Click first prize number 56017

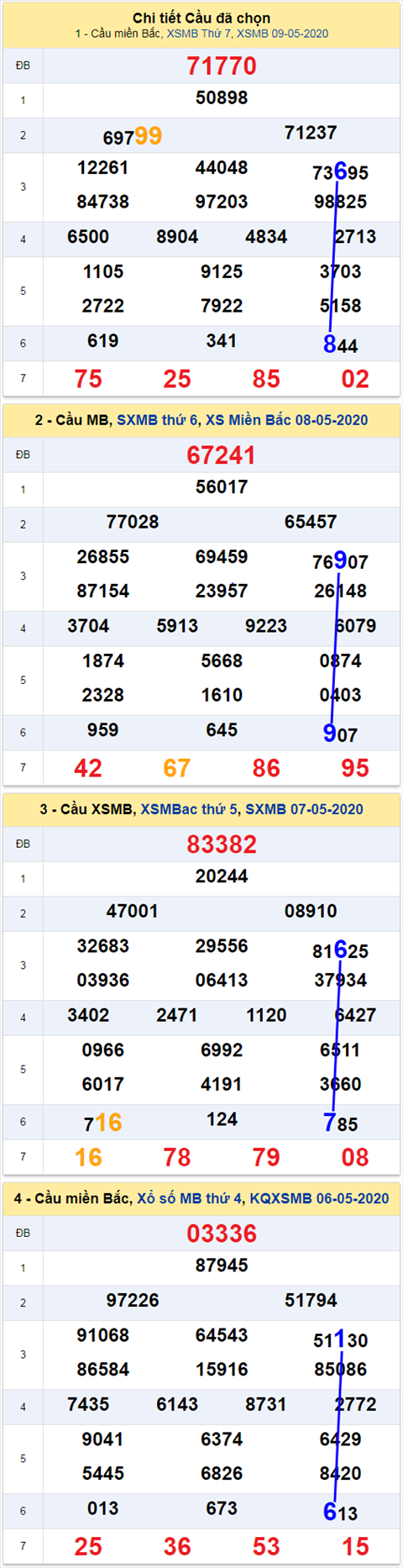coord(222,487)
